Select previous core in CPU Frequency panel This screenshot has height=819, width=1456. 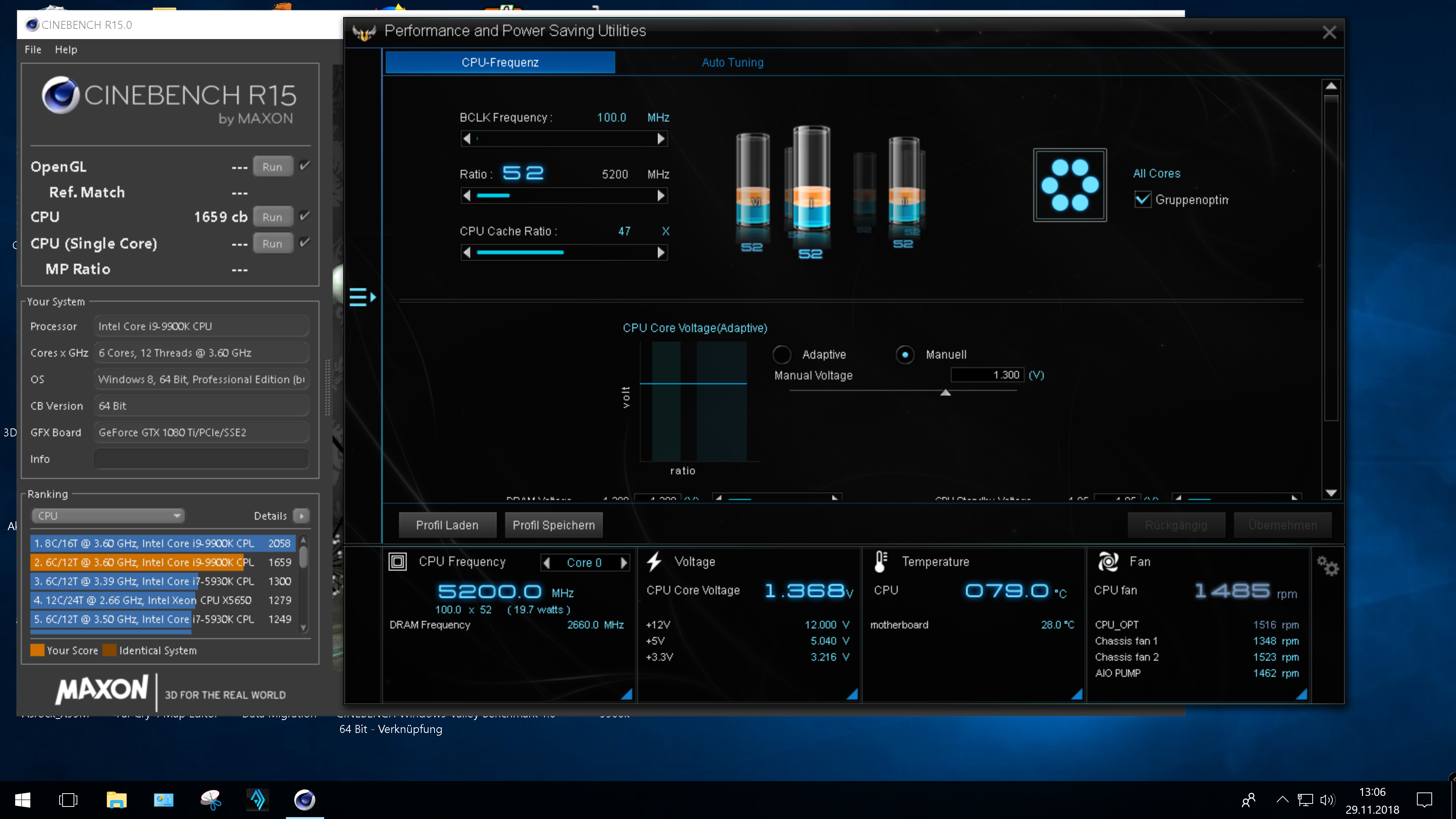pos(546,562)
